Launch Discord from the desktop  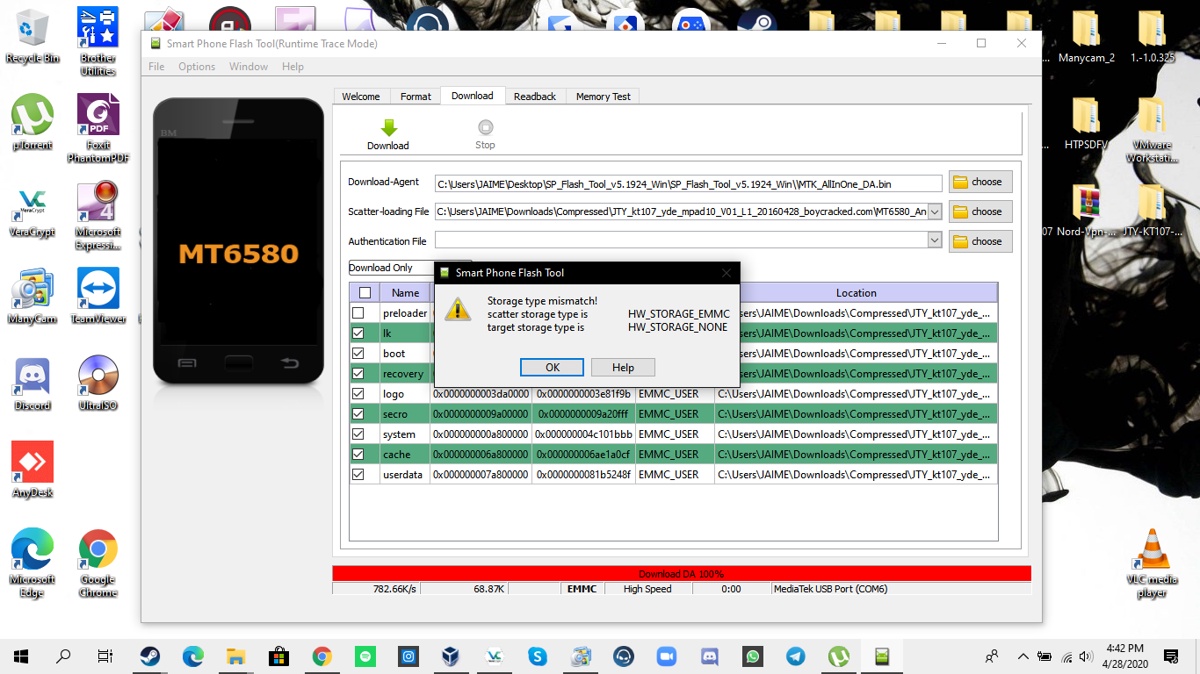tap(32, 383)
